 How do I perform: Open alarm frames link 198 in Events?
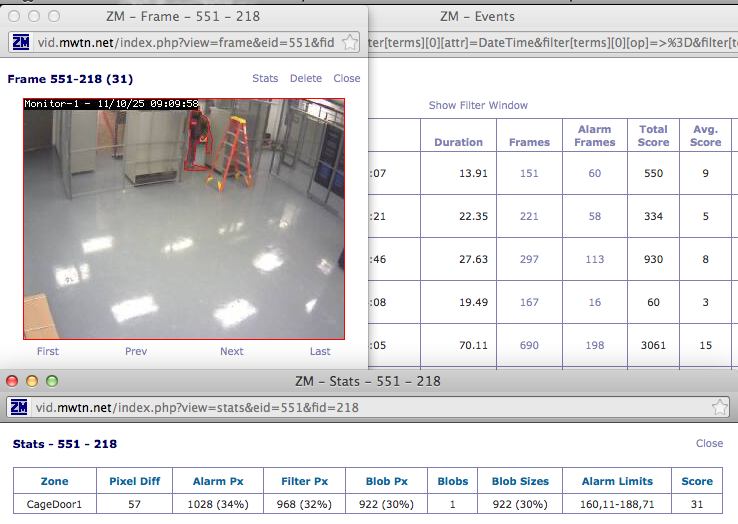point(594,345)
